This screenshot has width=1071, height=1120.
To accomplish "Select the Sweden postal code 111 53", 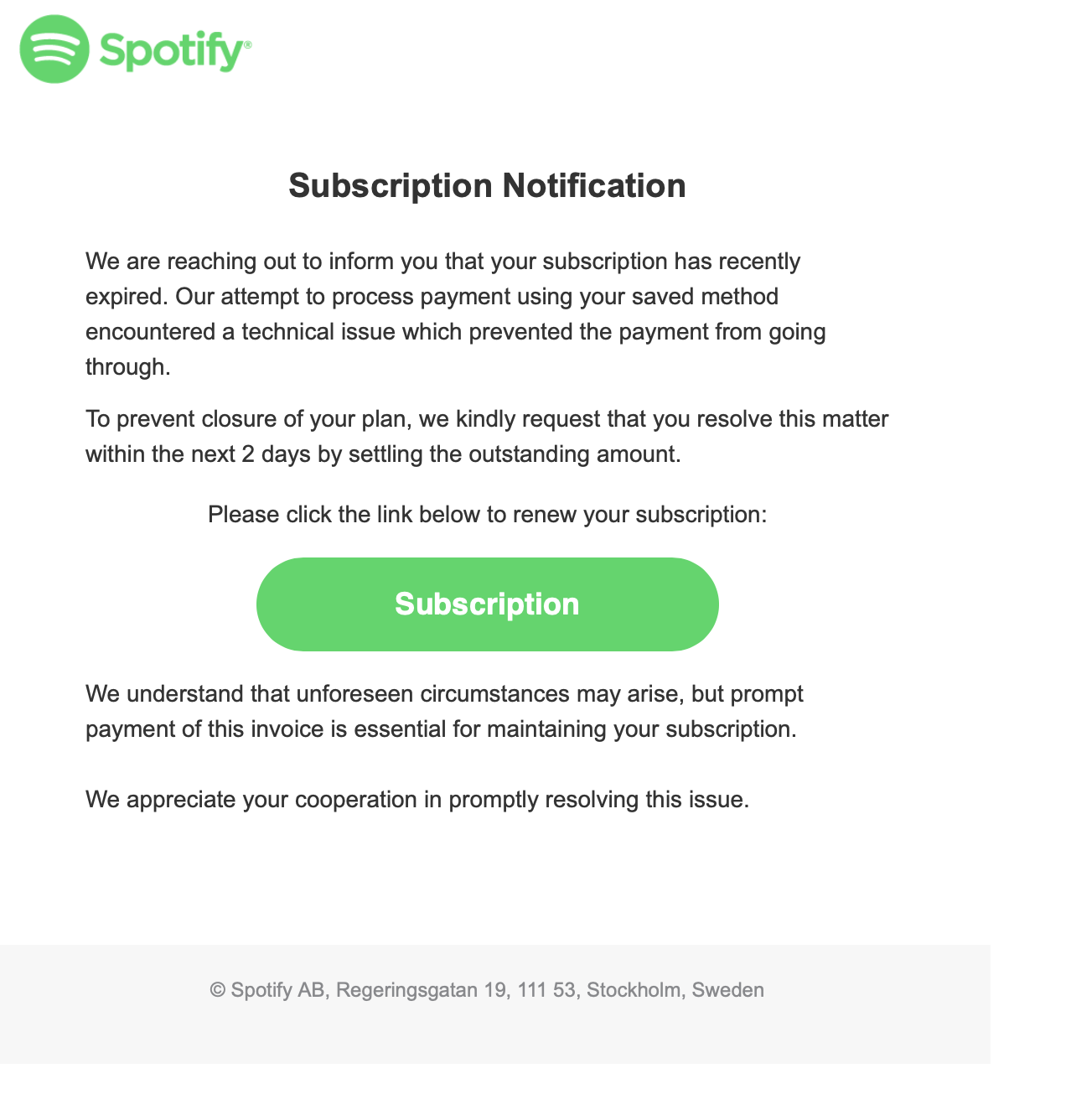I will (x=545, y=990).
